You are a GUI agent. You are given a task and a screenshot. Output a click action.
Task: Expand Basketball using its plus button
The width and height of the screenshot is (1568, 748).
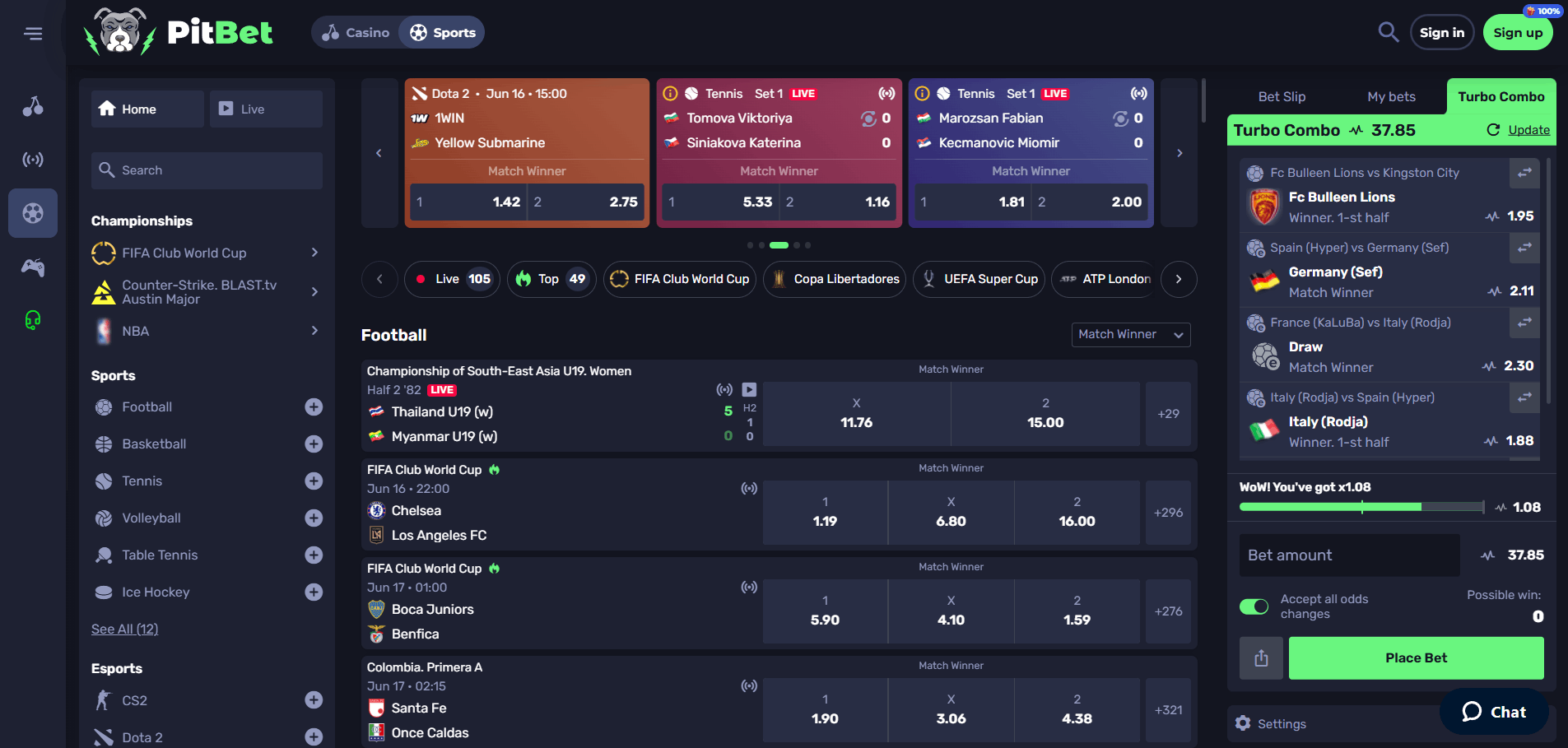[x=314, y=444]
